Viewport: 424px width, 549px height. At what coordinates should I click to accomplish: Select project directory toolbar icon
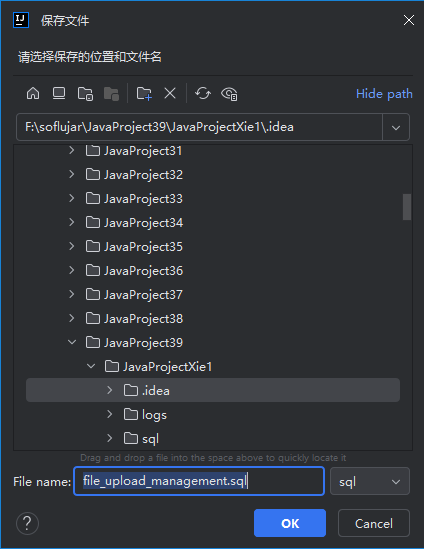(x=85, y=93)
